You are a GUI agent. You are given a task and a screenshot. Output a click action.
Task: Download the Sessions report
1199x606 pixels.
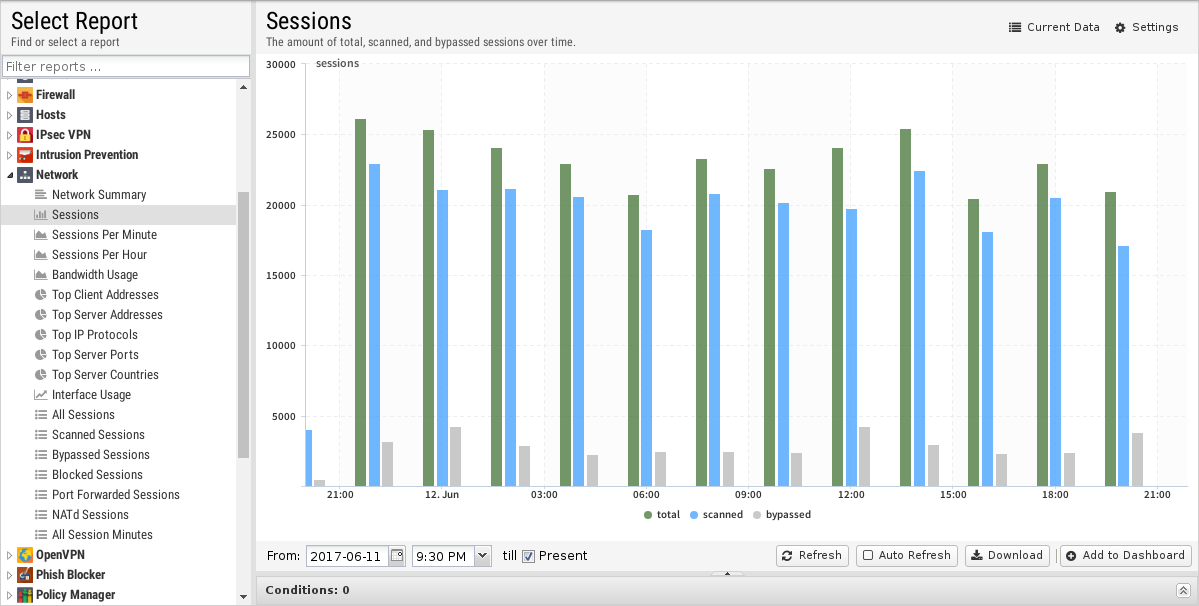[1007, 556]
